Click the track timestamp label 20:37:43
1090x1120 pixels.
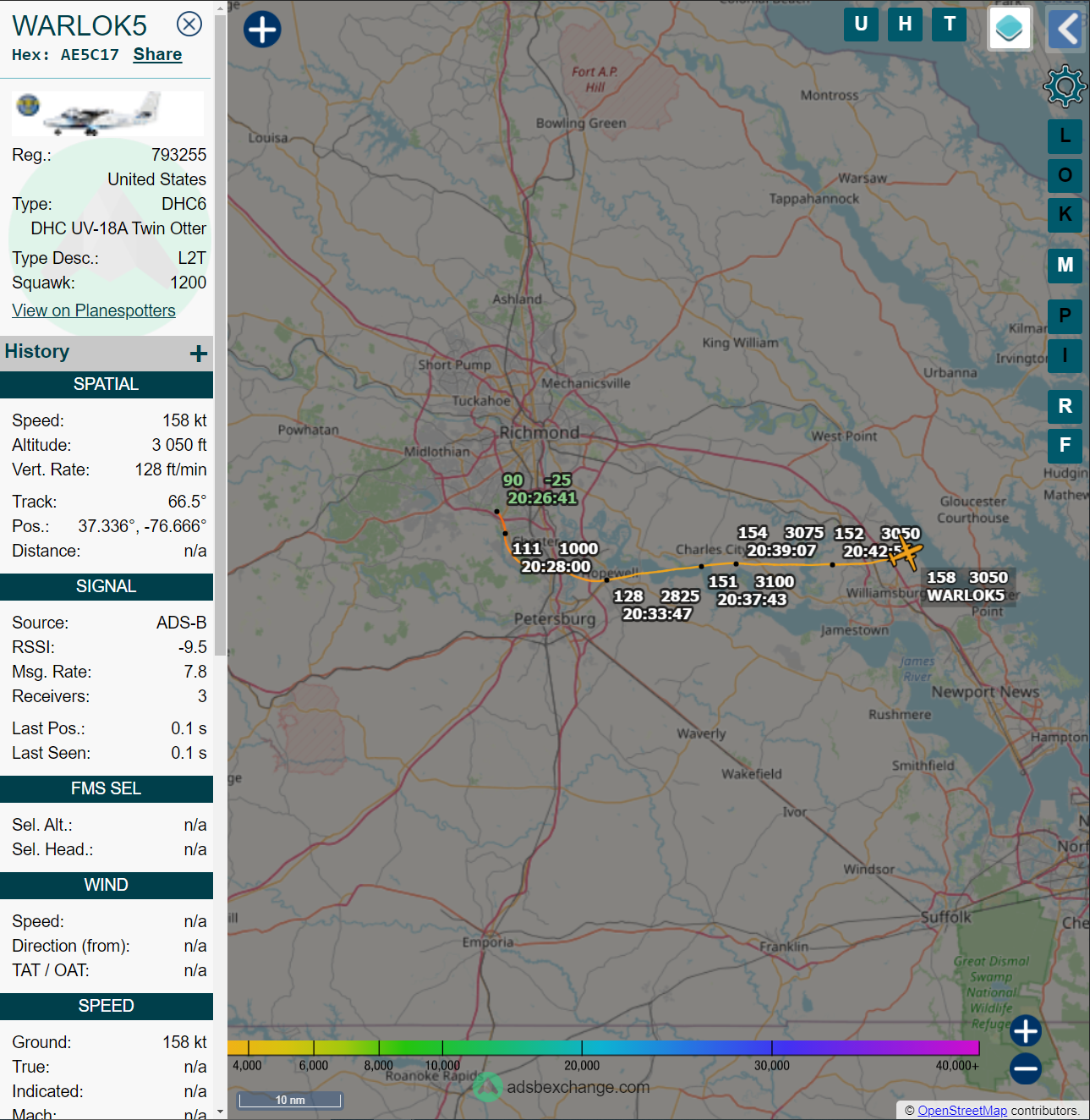tap(752, 600)
